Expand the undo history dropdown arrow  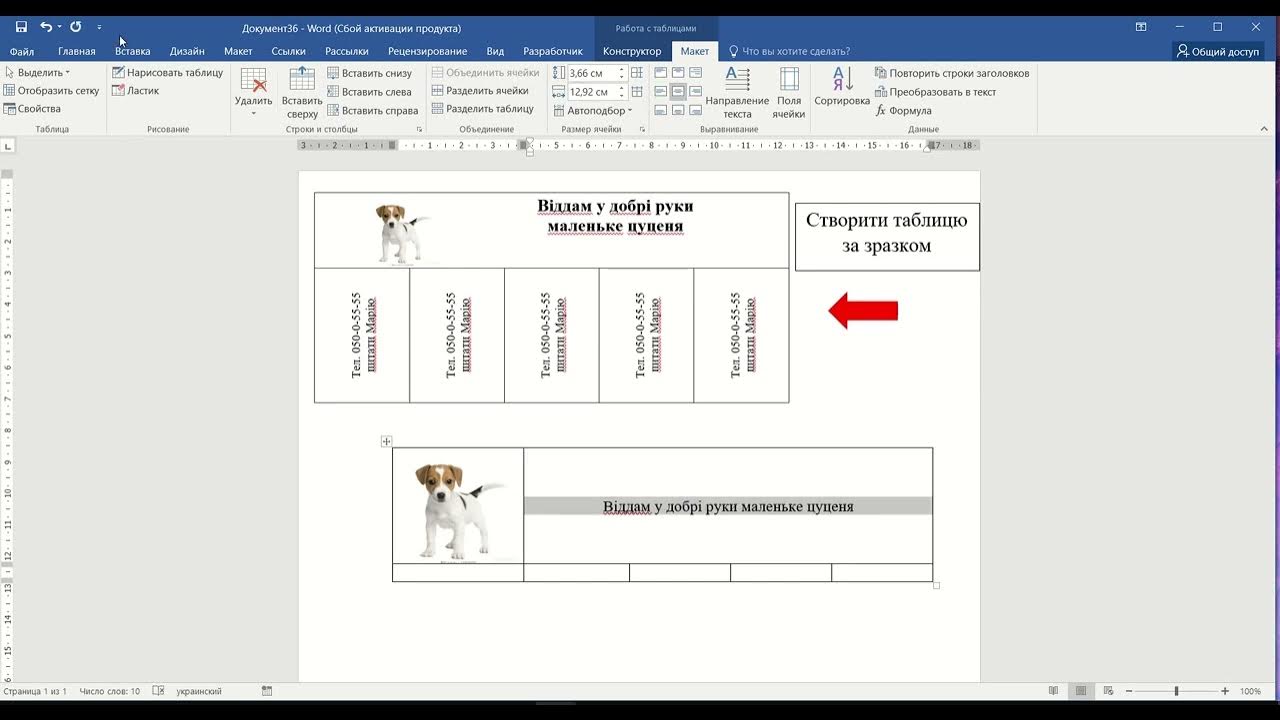(60, 27)
